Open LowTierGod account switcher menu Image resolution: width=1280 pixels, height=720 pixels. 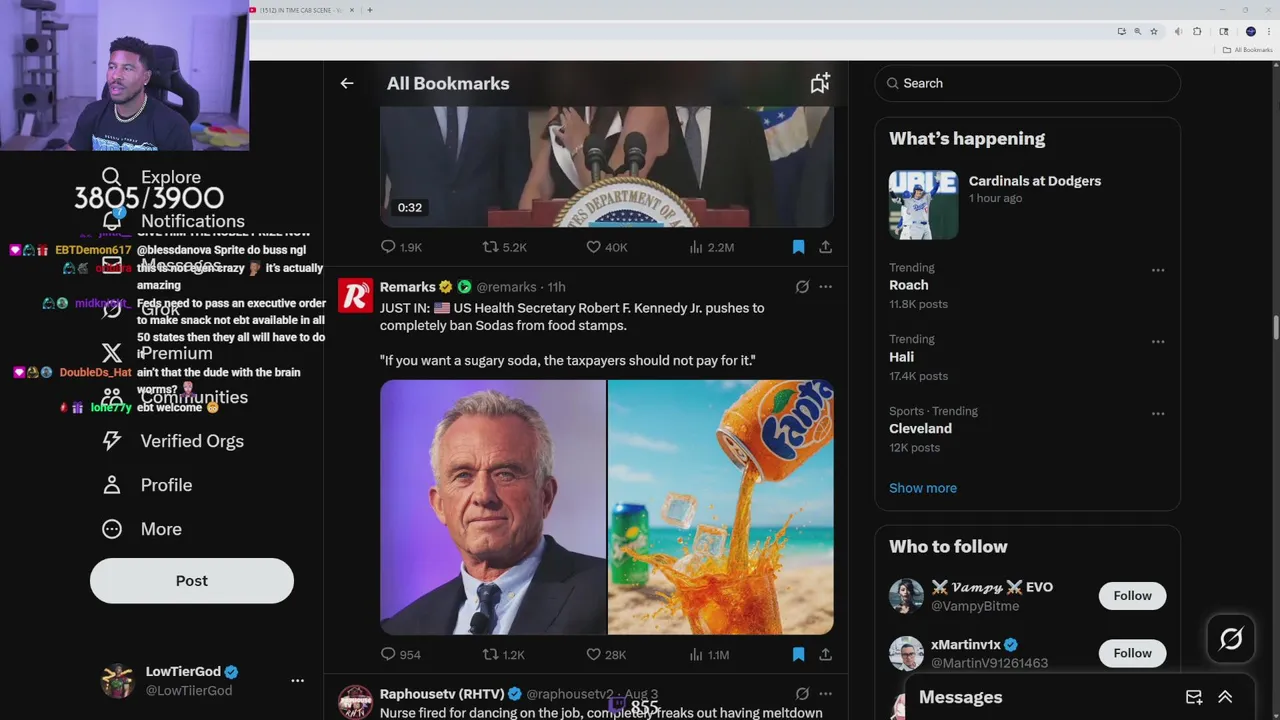tap(297, 681)
